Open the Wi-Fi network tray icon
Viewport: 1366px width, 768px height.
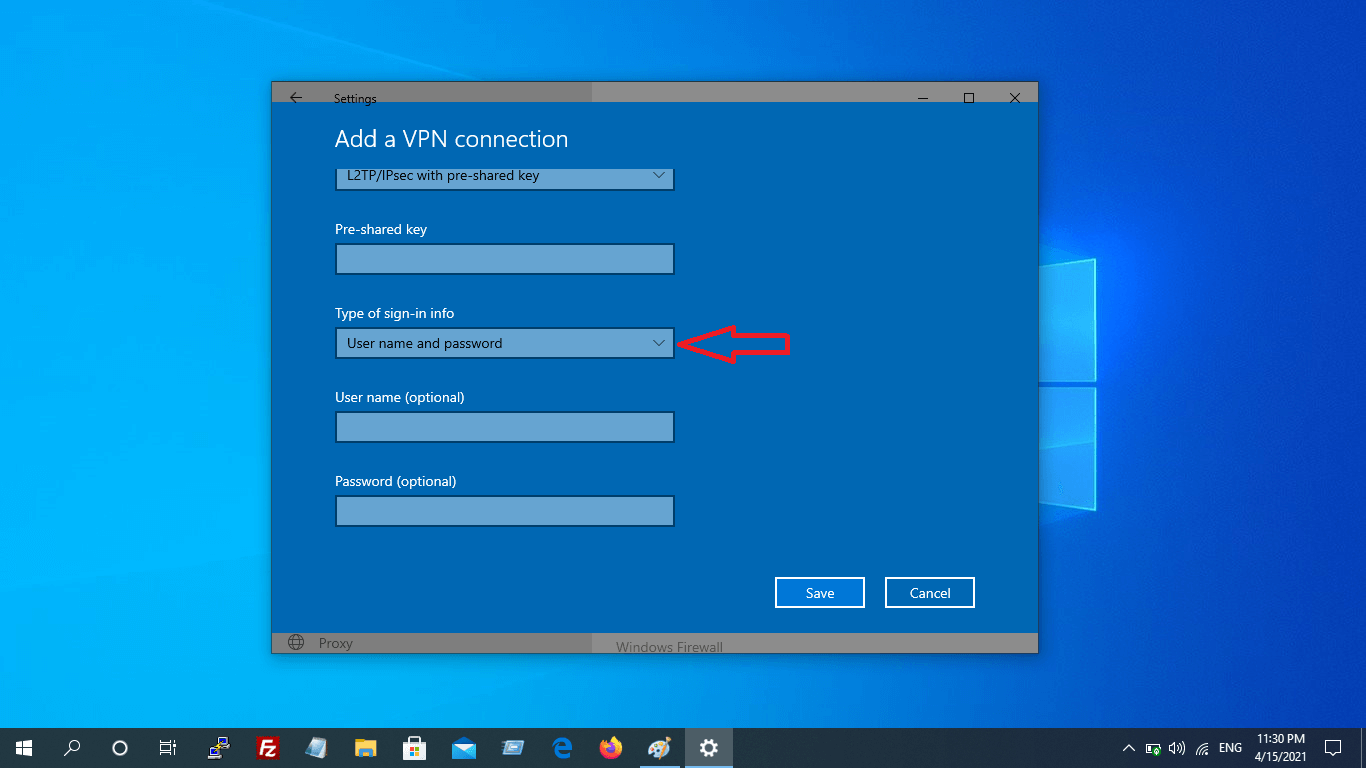[x=1202, y=748]
